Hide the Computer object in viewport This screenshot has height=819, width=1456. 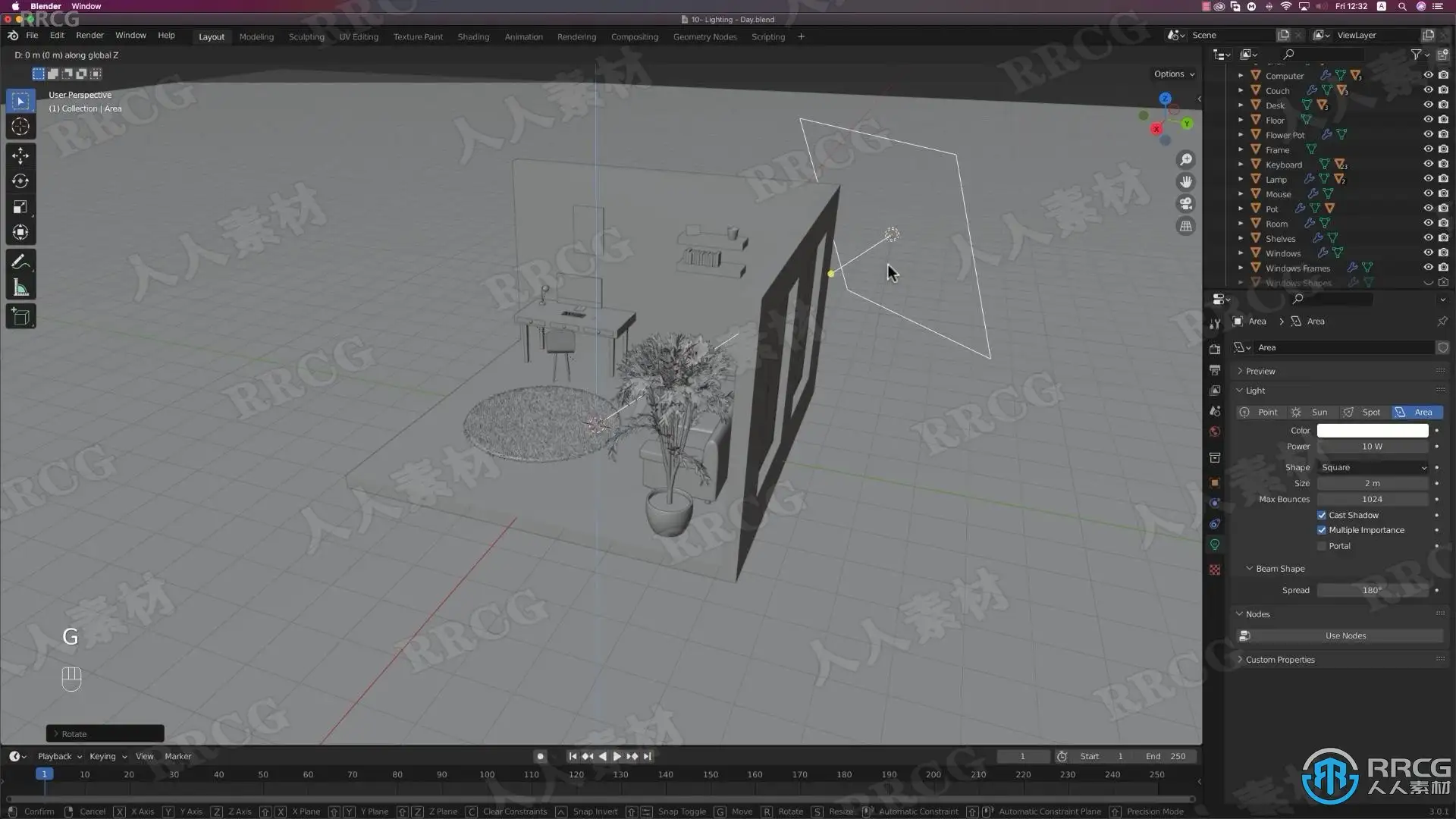click(1428, 76)
